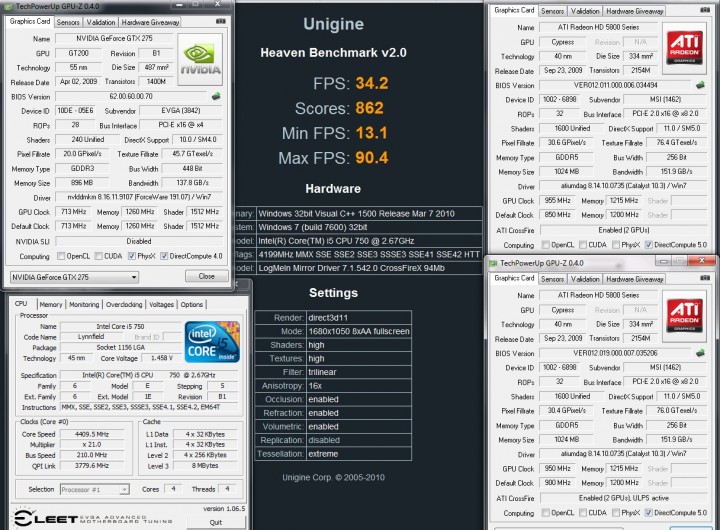The width and height of the screenshot is (720, 530).
Task: Click the Close button in the GTX 275 GPU-Z window
Action: point(207,276)
